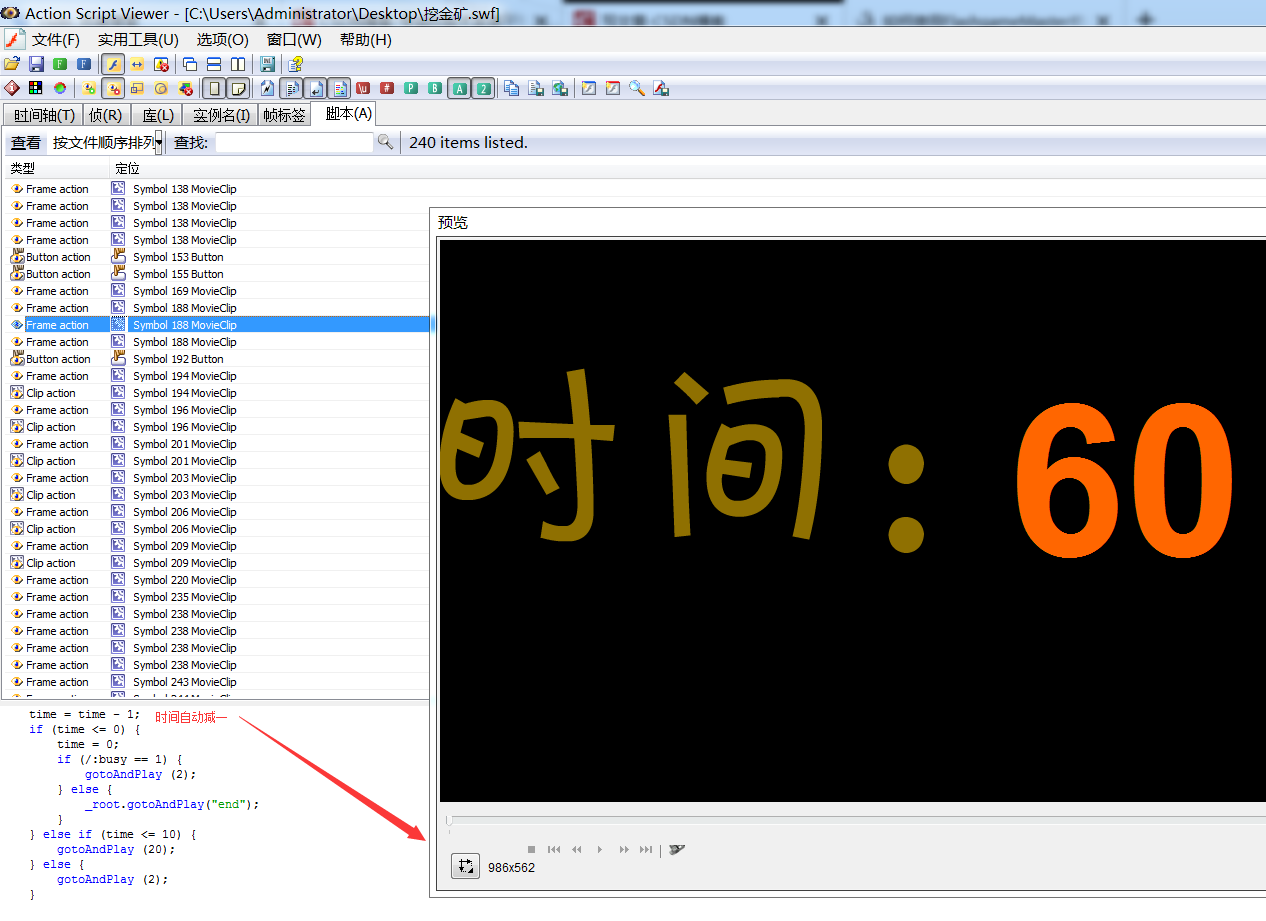
Task: Open the 实用工具(U) menu
Action: [x=138, y=40]
